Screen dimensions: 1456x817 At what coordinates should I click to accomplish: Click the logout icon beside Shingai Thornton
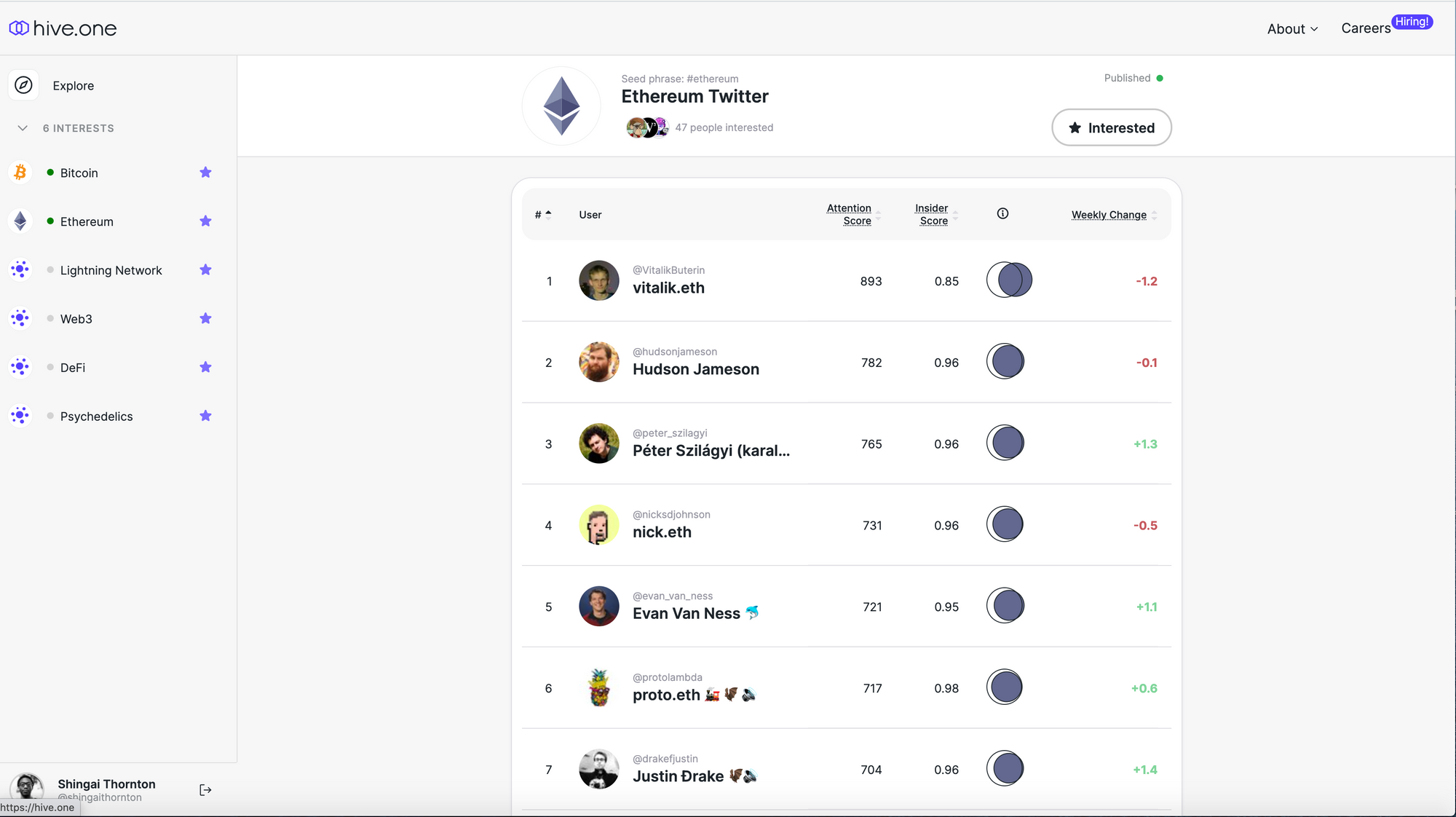click(x=205, y=790)
